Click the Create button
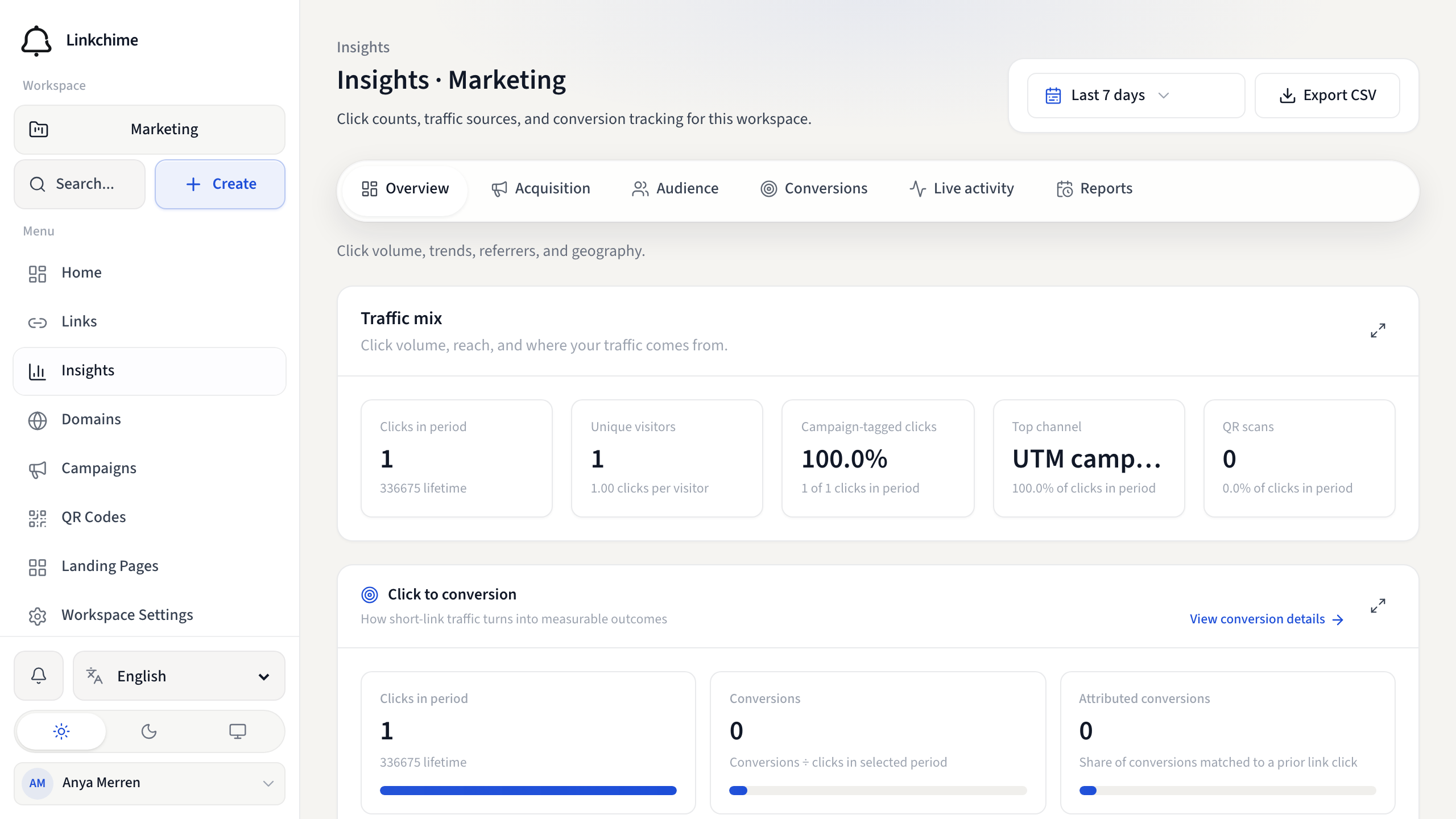The image size is (1456, 819). pyautogui.click(x=220, y=184)
